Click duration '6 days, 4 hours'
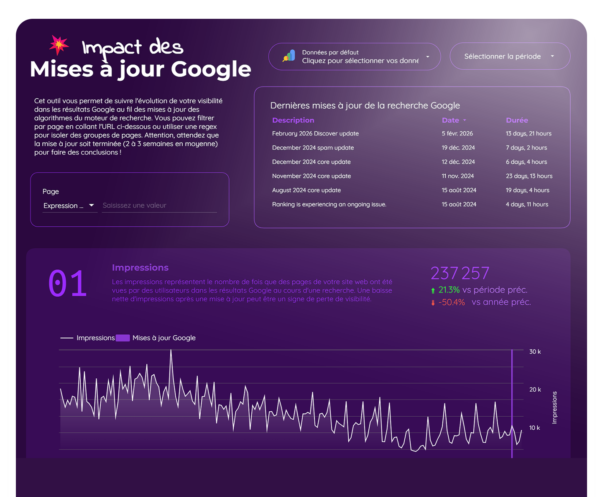600x497 pixels. (x=526, y=162)
